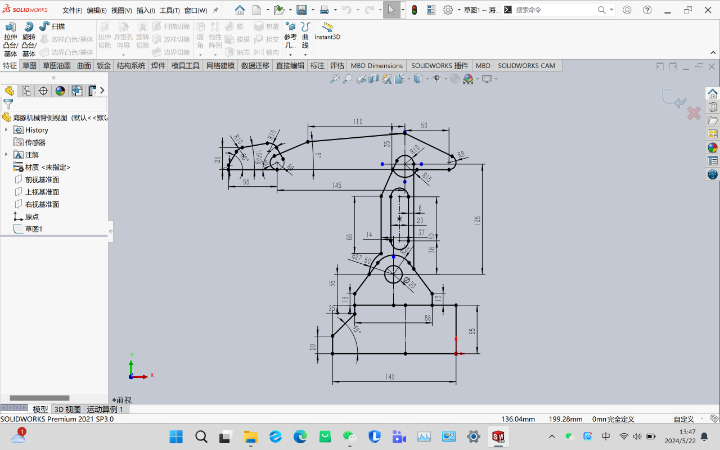
Task: Switch to the 曲面 Surfaces tab
Action: pyautogui.click(x=84, y=66)
